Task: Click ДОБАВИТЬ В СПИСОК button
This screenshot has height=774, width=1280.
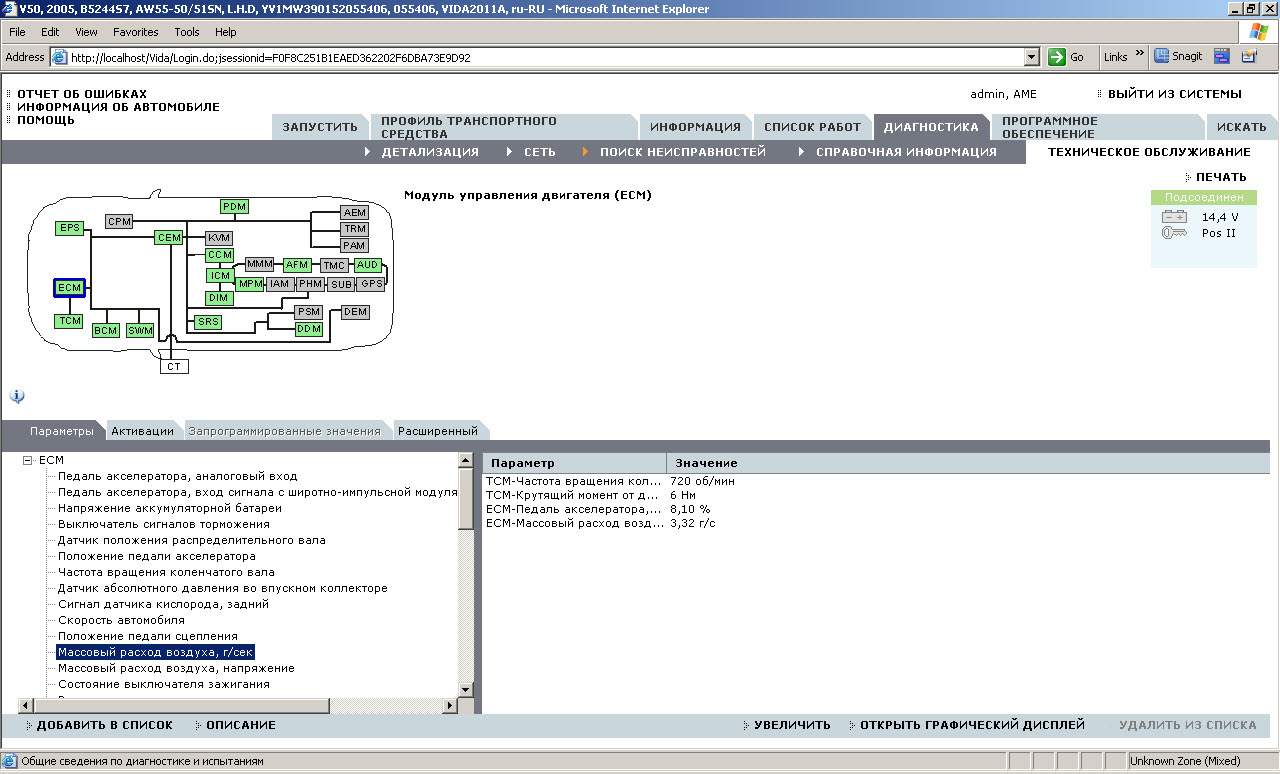Action: click(x=104, y=725)
